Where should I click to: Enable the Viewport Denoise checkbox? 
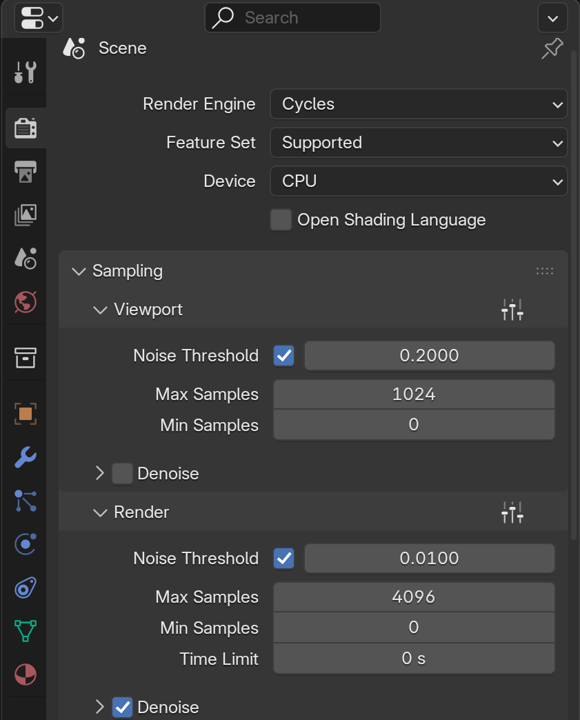tap(122, 473)
